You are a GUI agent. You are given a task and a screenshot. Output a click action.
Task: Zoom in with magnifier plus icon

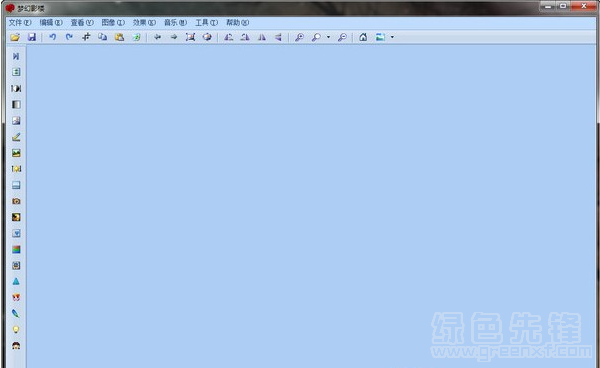click(x=299, y=37)
